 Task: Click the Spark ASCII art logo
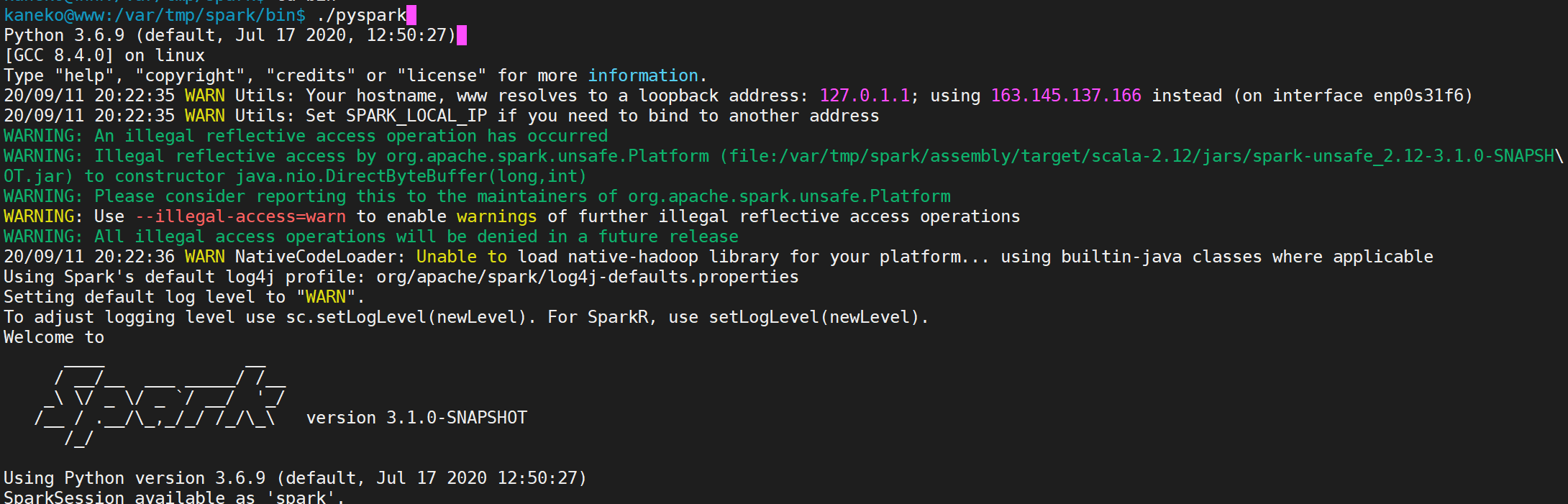click(x=160, y=404)
